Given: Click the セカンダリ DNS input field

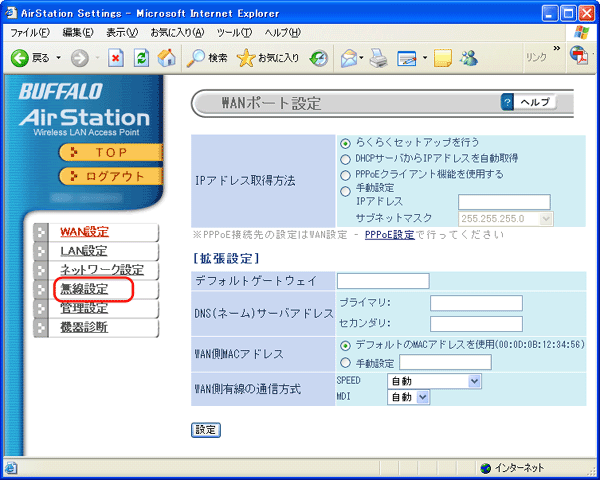Looking at the screenshot, I should [476, 324].
